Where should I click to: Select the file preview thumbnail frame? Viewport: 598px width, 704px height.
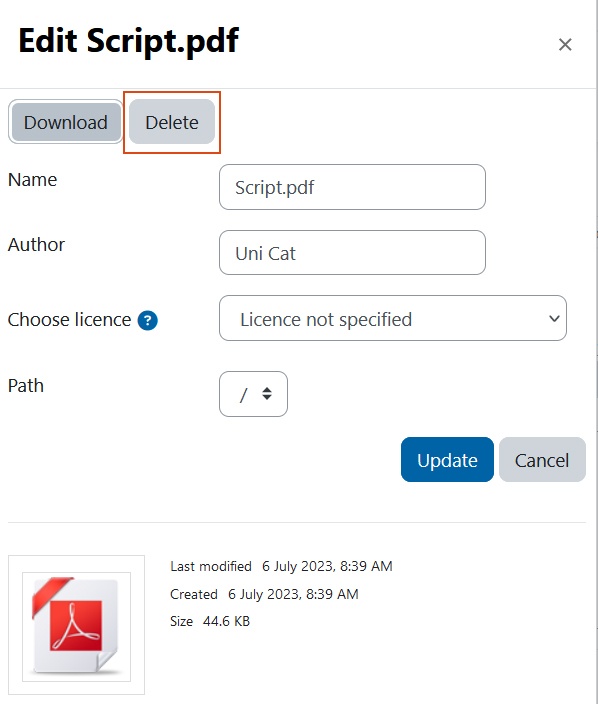[x=76, y=625]
